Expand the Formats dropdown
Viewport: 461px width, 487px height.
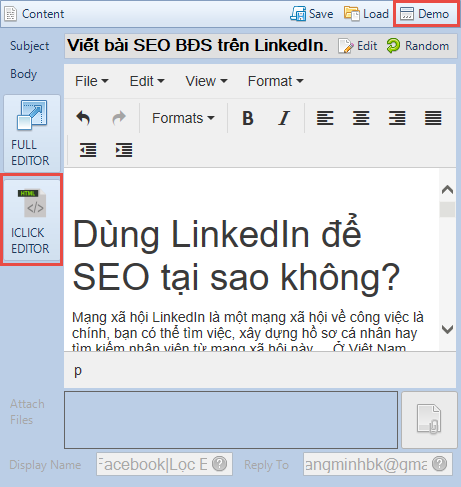[x=183, y=118]
